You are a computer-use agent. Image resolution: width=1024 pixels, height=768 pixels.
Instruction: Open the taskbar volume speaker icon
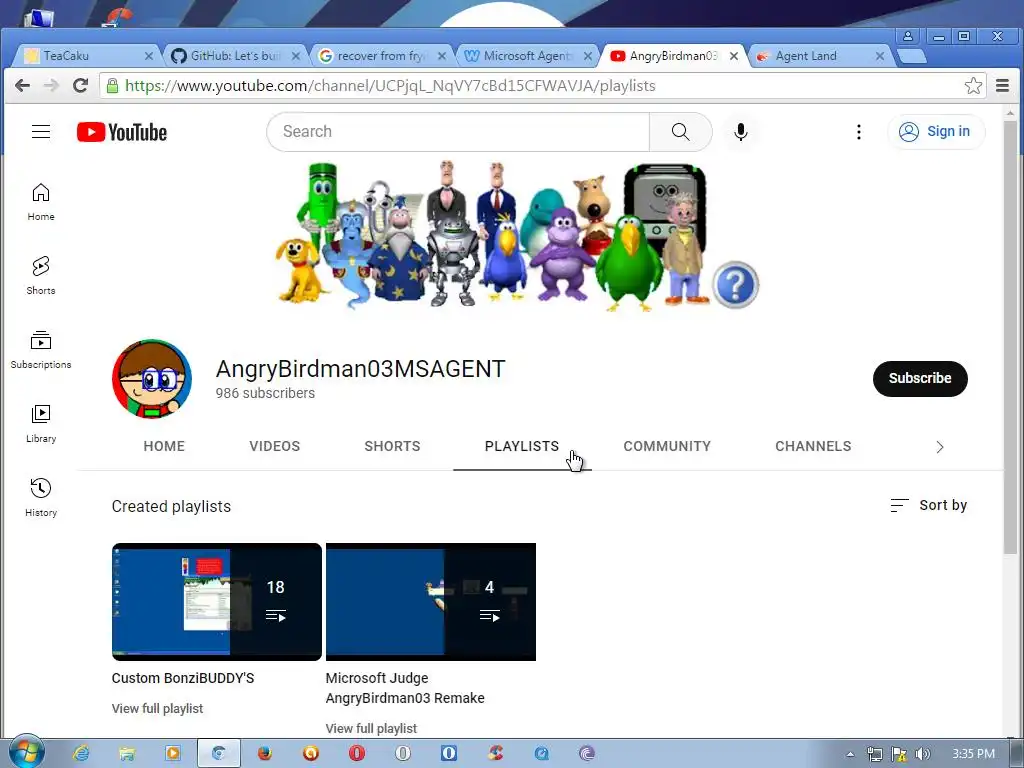tap(922, 754)
